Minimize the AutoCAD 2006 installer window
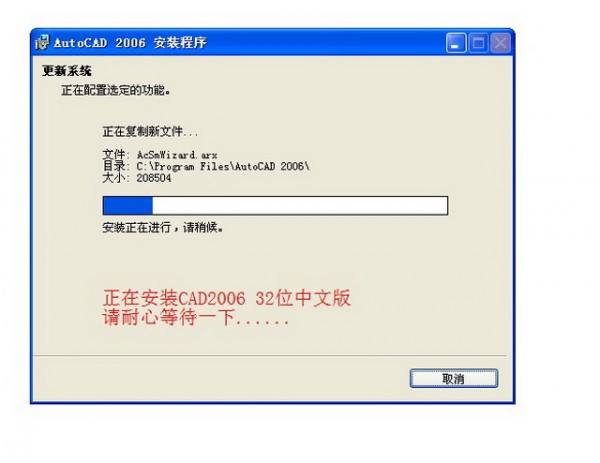Image resolution: width=600 pixels, height=463 pixels. coord(456,42)
